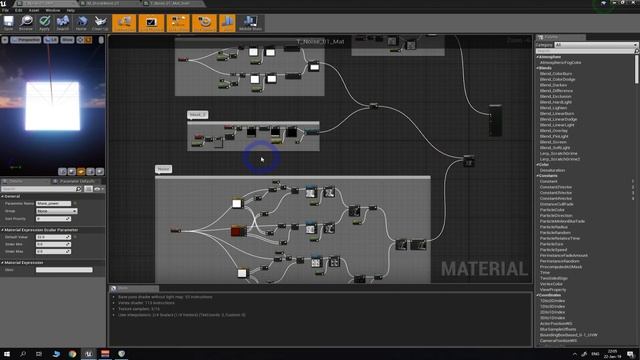Select Blend_ColorBurn in the Palette
Viewport: 640px width, 360px height.
point(556,74)
